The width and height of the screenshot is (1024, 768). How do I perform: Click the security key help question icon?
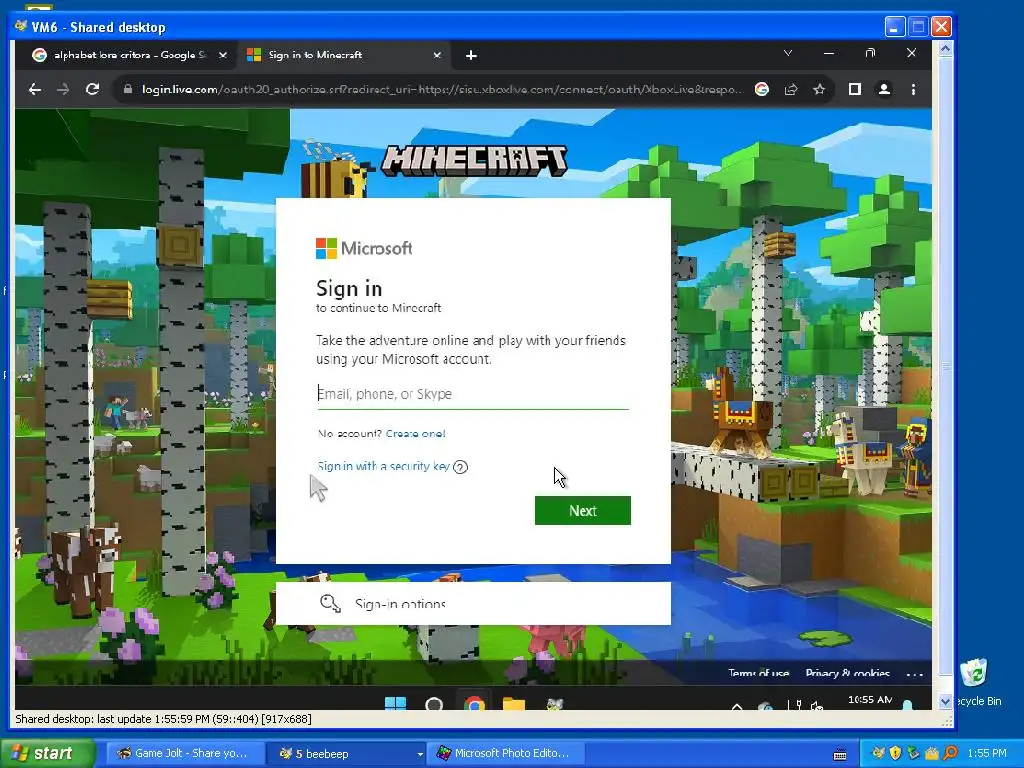(x=460, y=467)
